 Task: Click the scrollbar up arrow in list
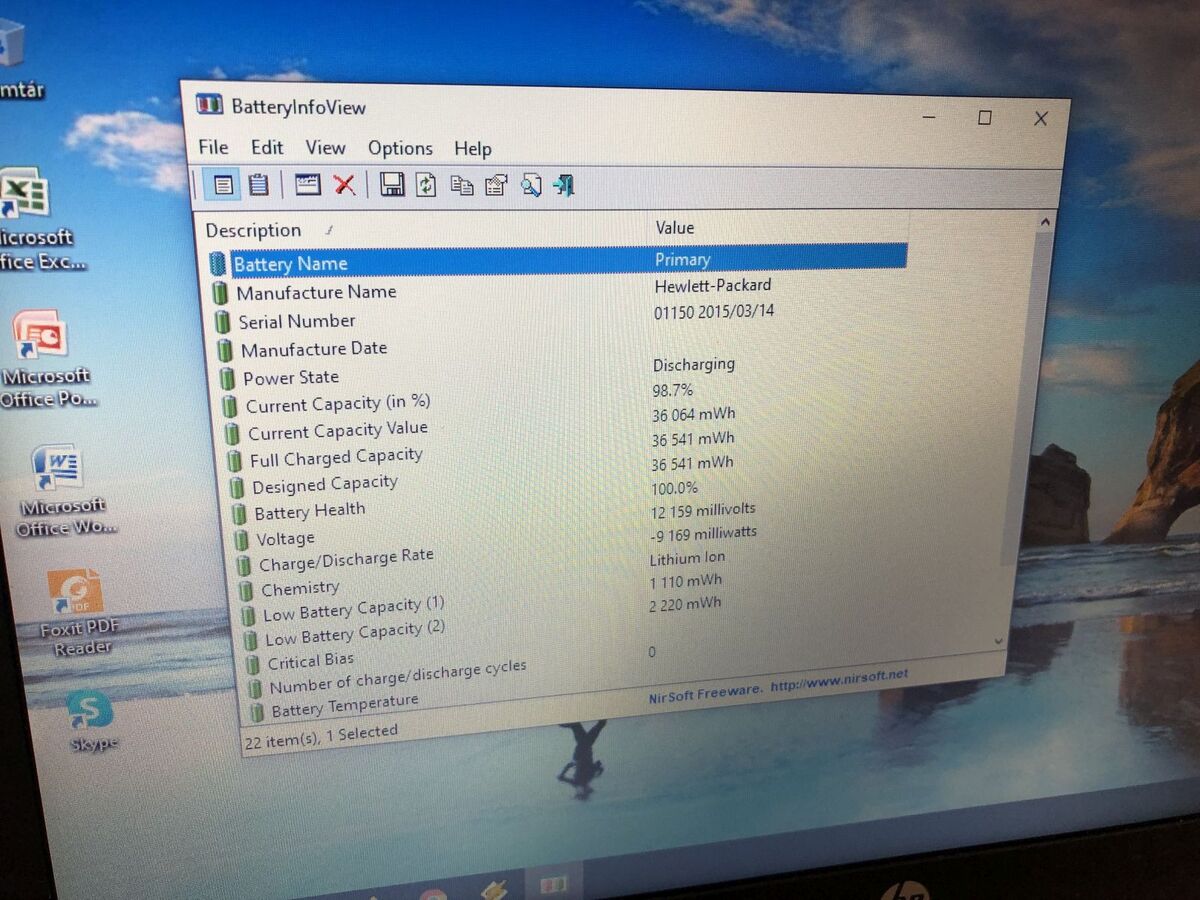1043,222
